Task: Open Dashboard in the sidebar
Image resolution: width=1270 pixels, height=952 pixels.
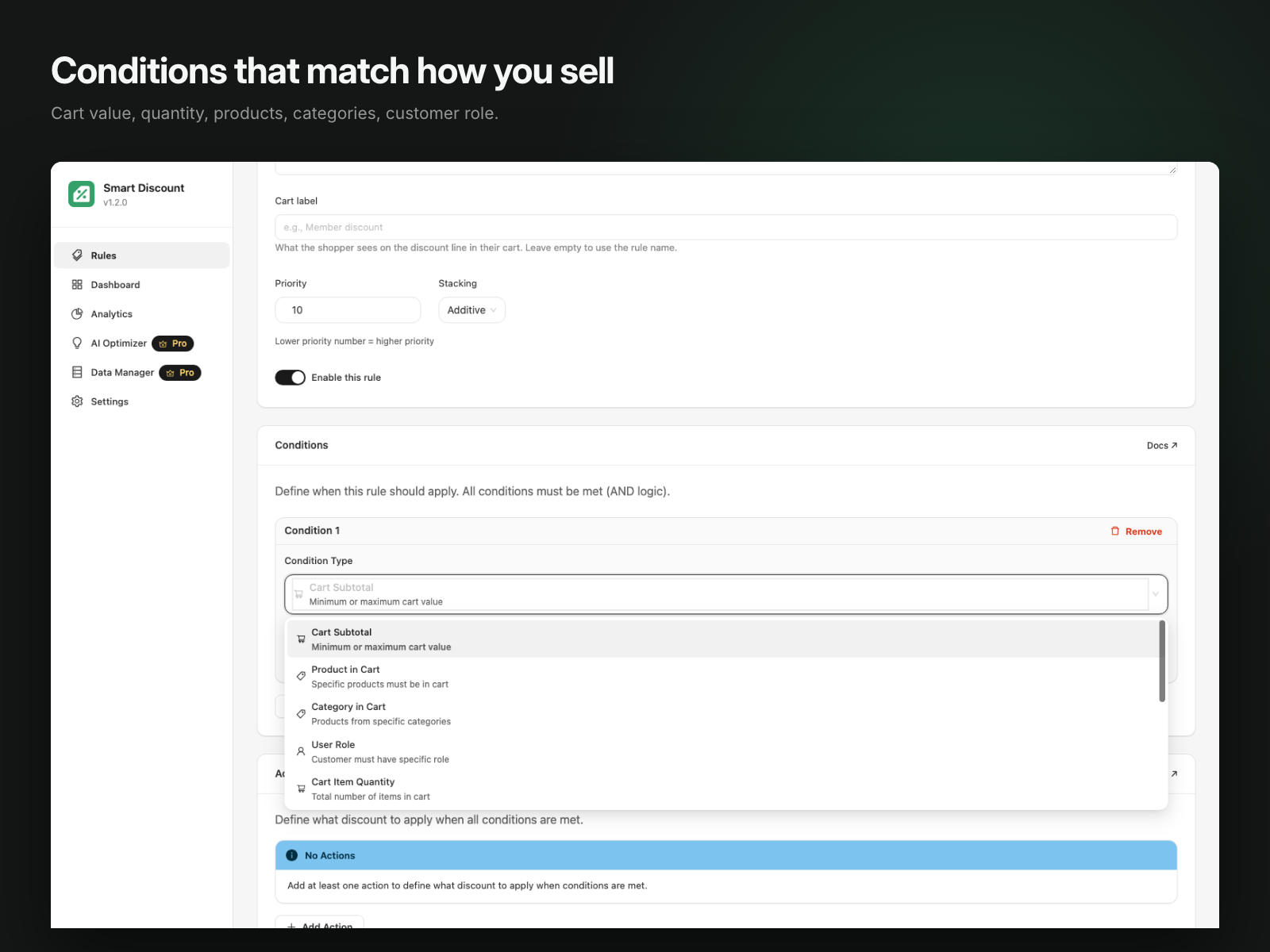Action: click(141, 285)
